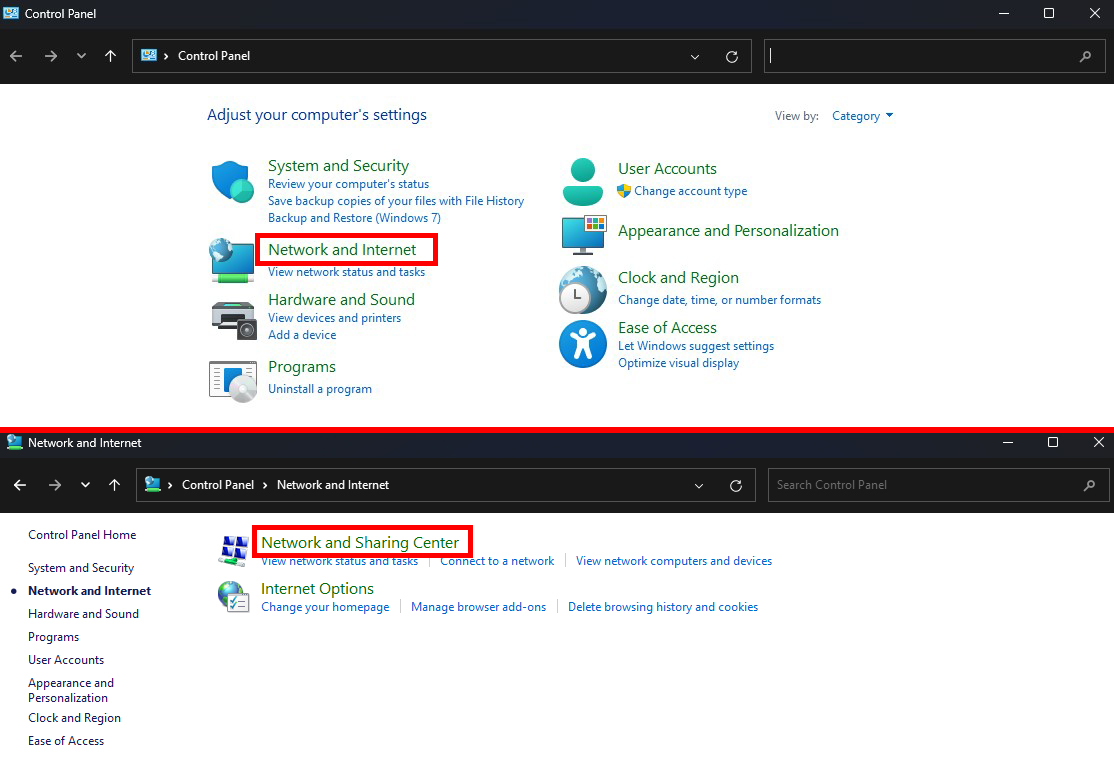
Task: Open the View by Category dropdown
Action: click(862, 116)
